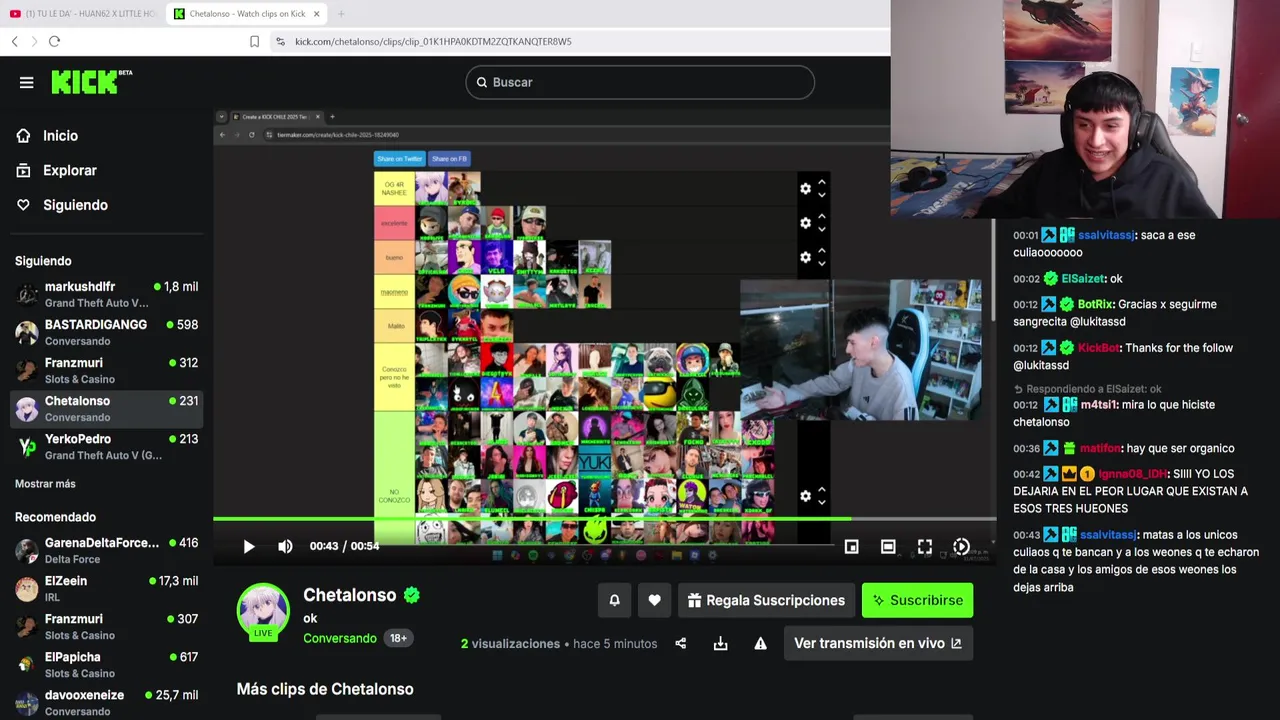Click the Buscar search field
Image resolution: width=1280 pixels, height=720 pixels.
(x=640, y=82)
